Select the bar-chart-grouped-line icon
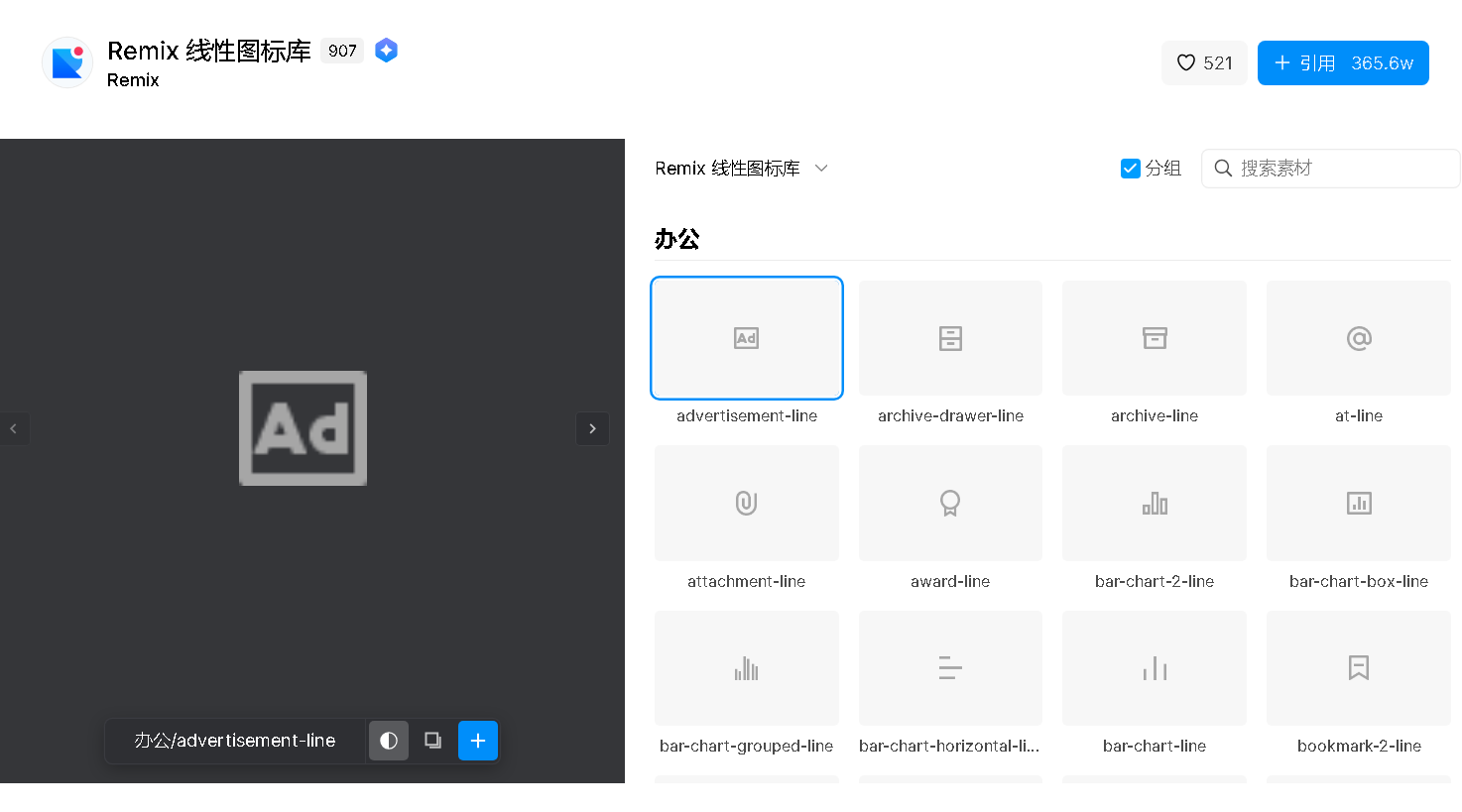 pos(747,668)
